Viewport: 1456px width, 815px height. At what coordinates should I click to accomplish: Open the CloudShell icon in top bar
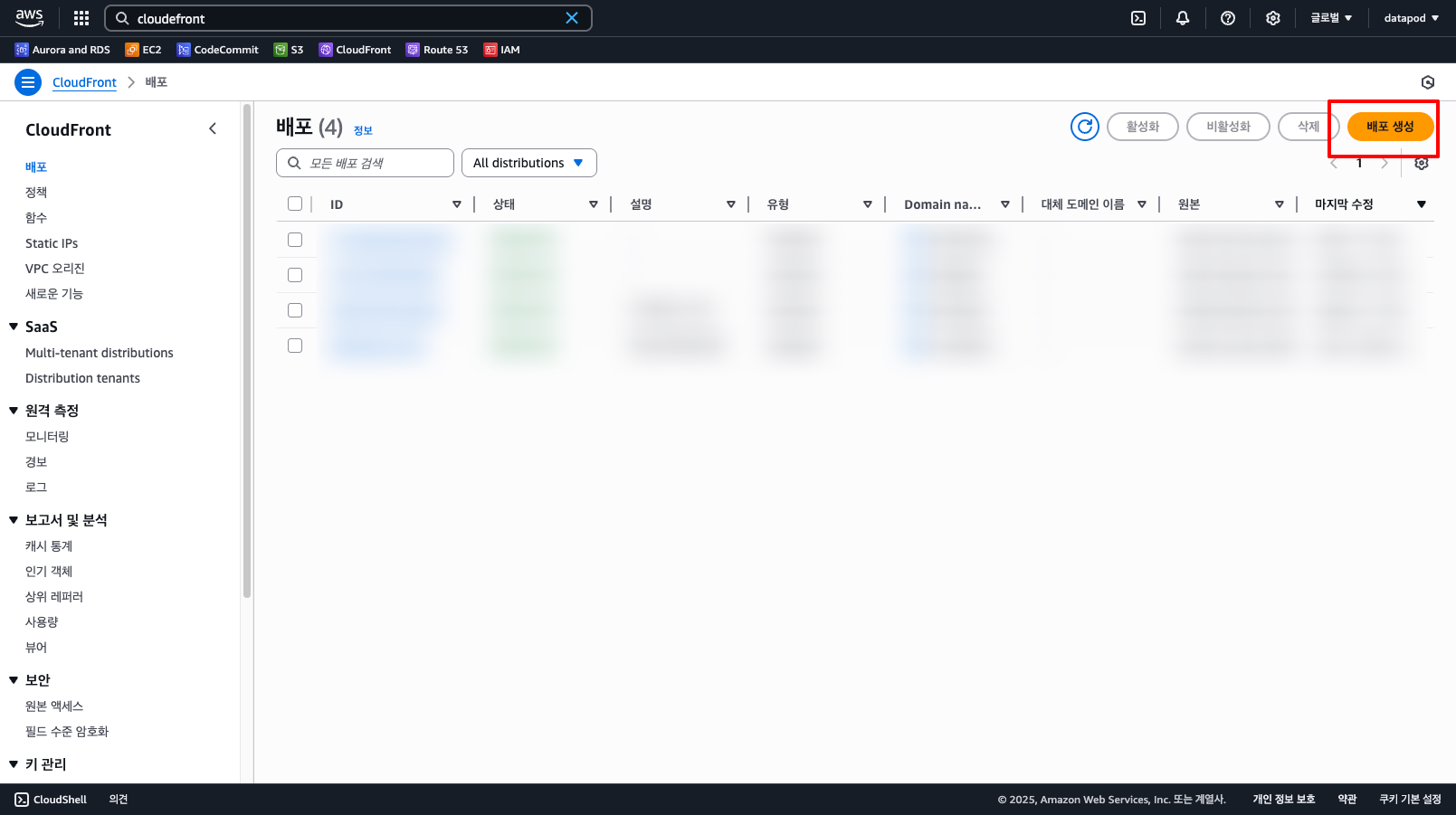click(x=1138, y=18)
